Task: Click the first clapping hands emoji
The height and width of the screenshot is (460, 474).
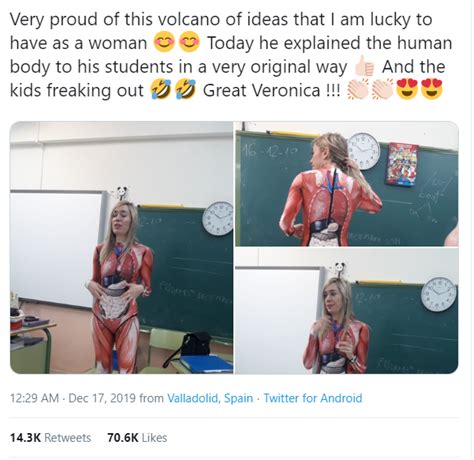Action: click(358, 90)
